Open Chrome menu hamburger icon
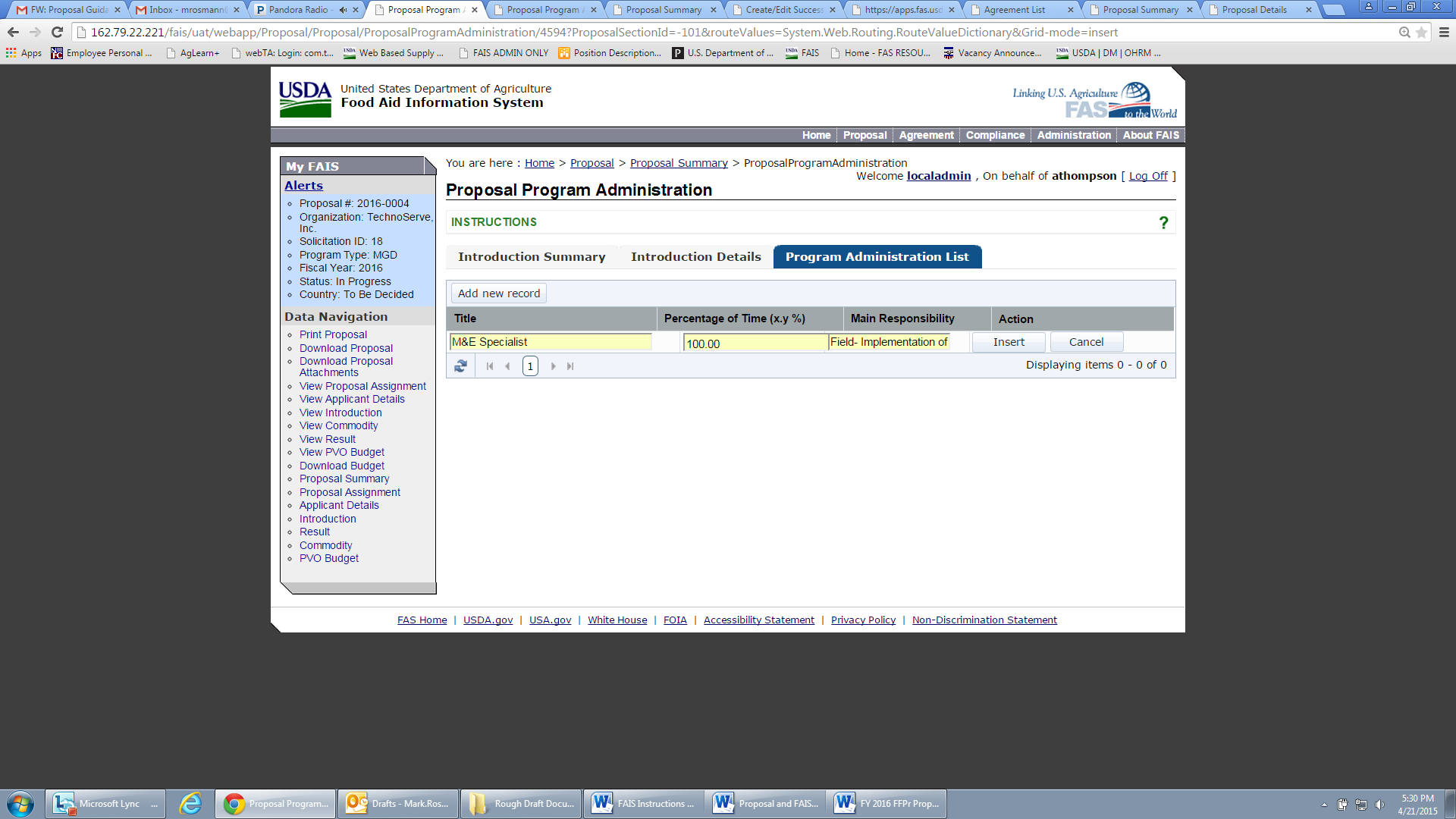Screen dimensions: 1456x819 coord(1444,32)
